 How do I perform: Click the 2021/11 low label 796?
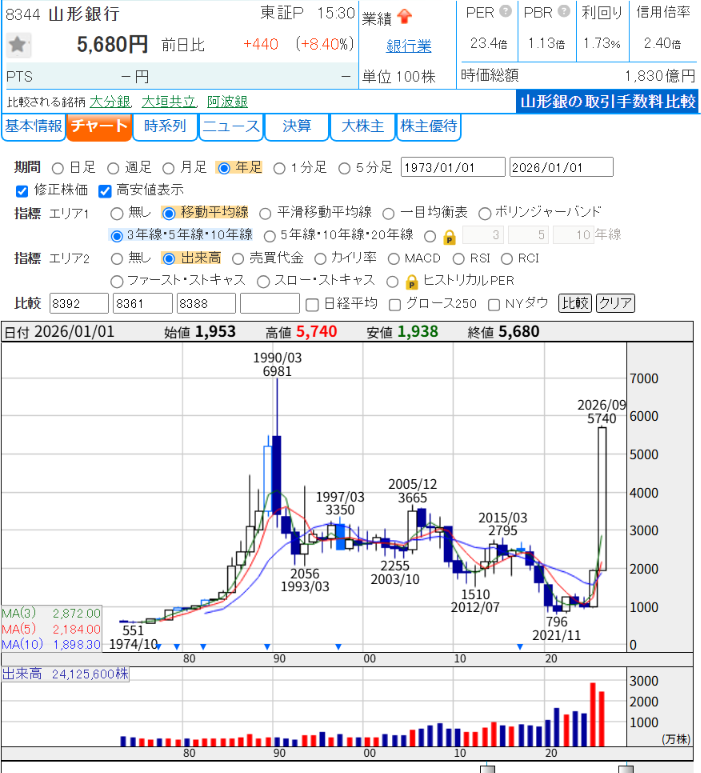[557, 622]
